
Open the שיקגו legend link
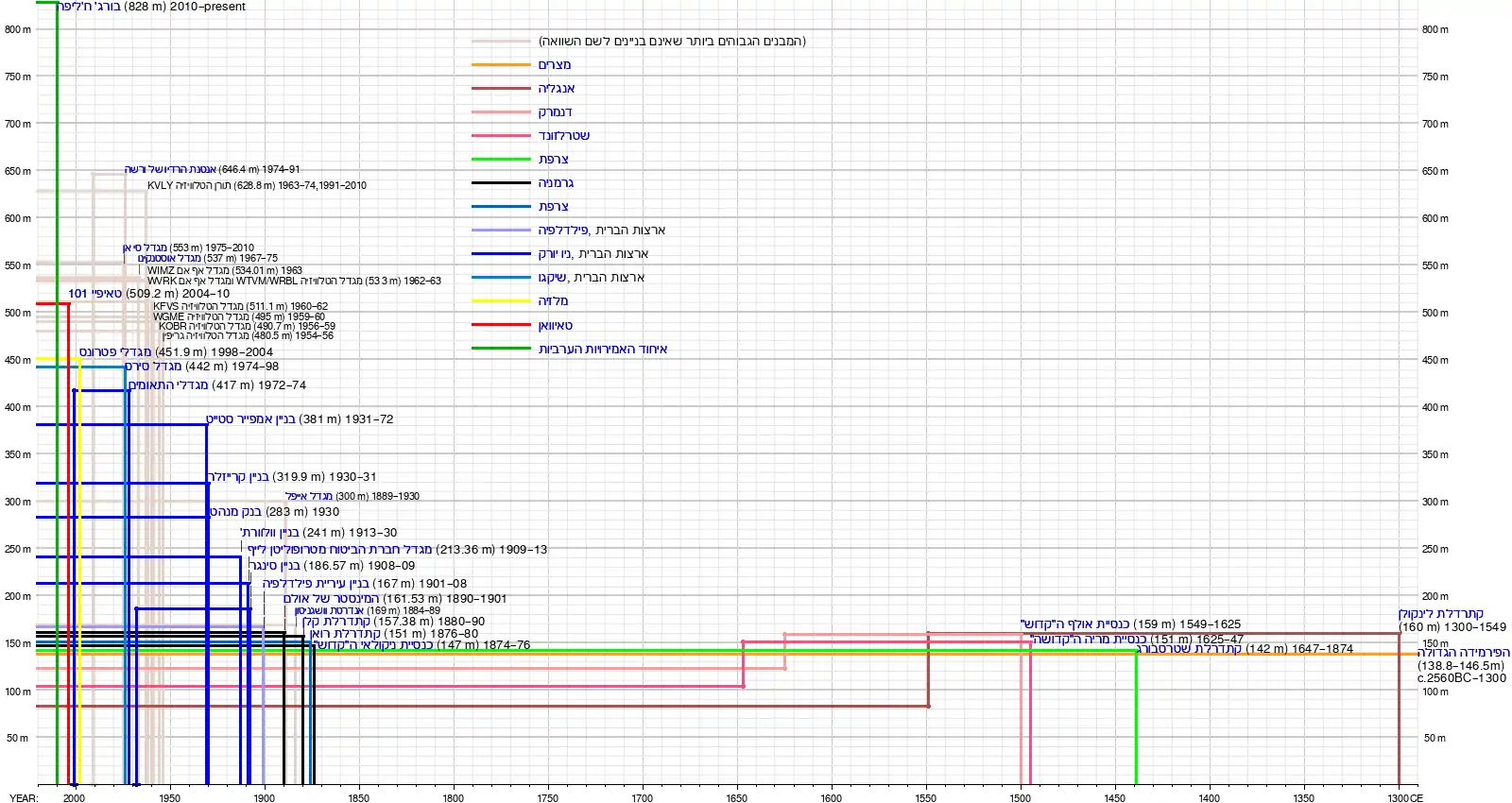(x=552, y=277)
